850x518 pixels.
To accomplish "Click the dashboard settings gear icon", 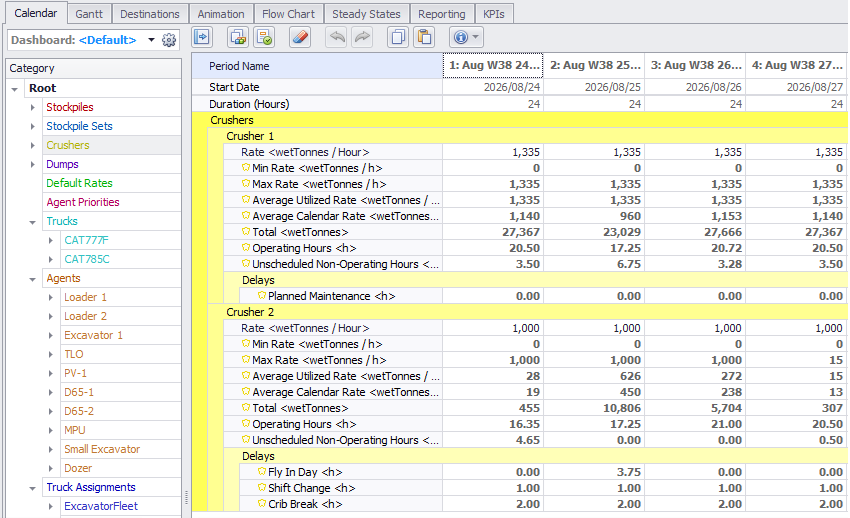I will (169, 40).
